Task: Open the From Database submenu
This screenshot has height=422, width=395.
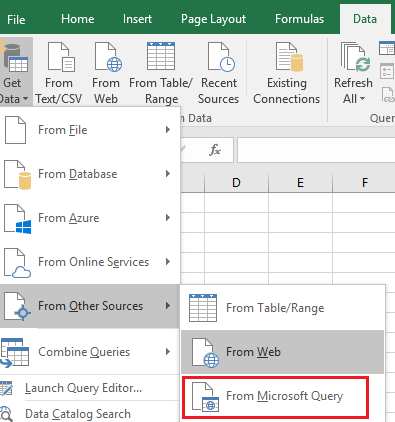Action: pos(90,174)
